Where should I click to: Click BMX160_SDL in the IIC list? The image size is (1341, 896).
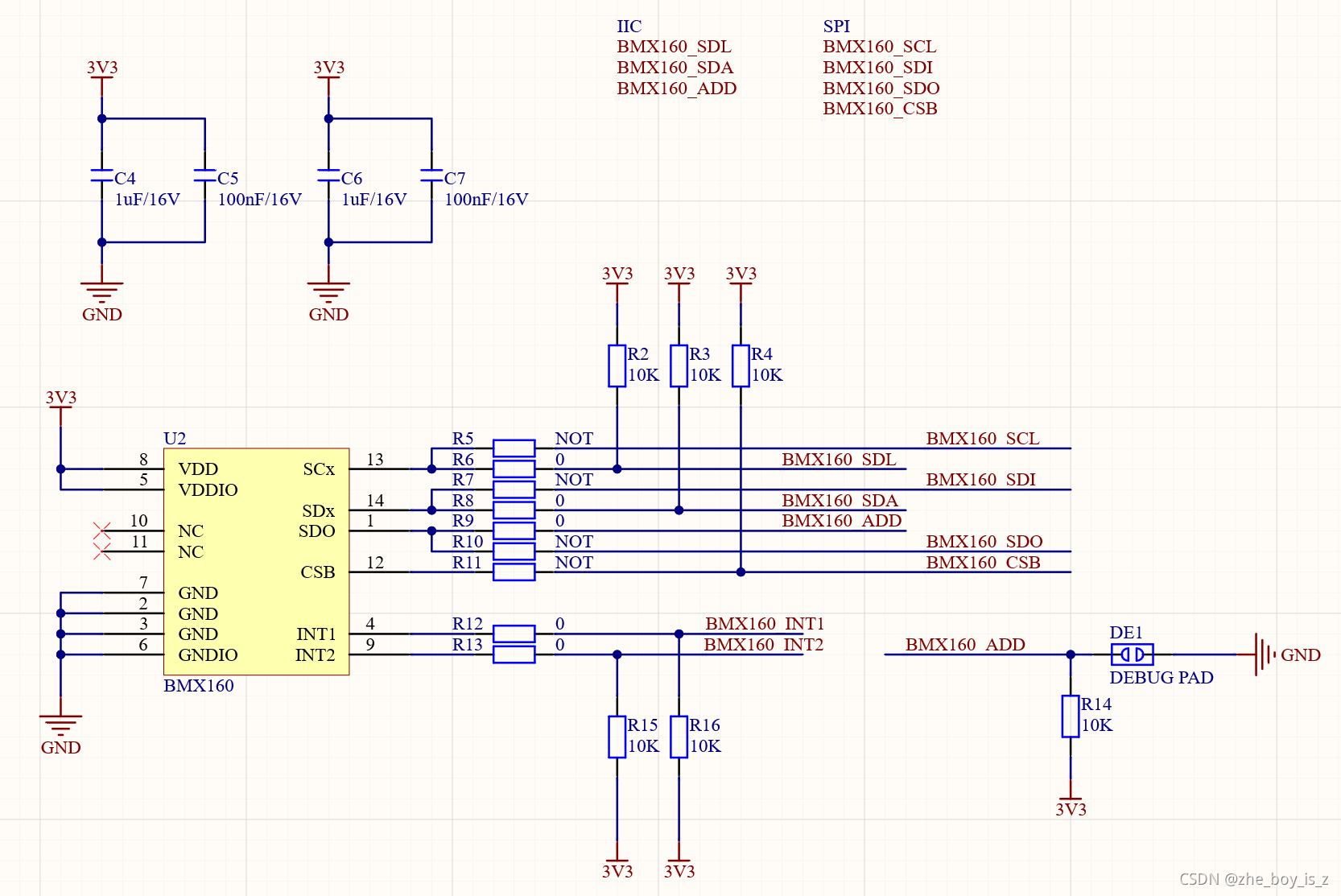click(x=674, y=47)
